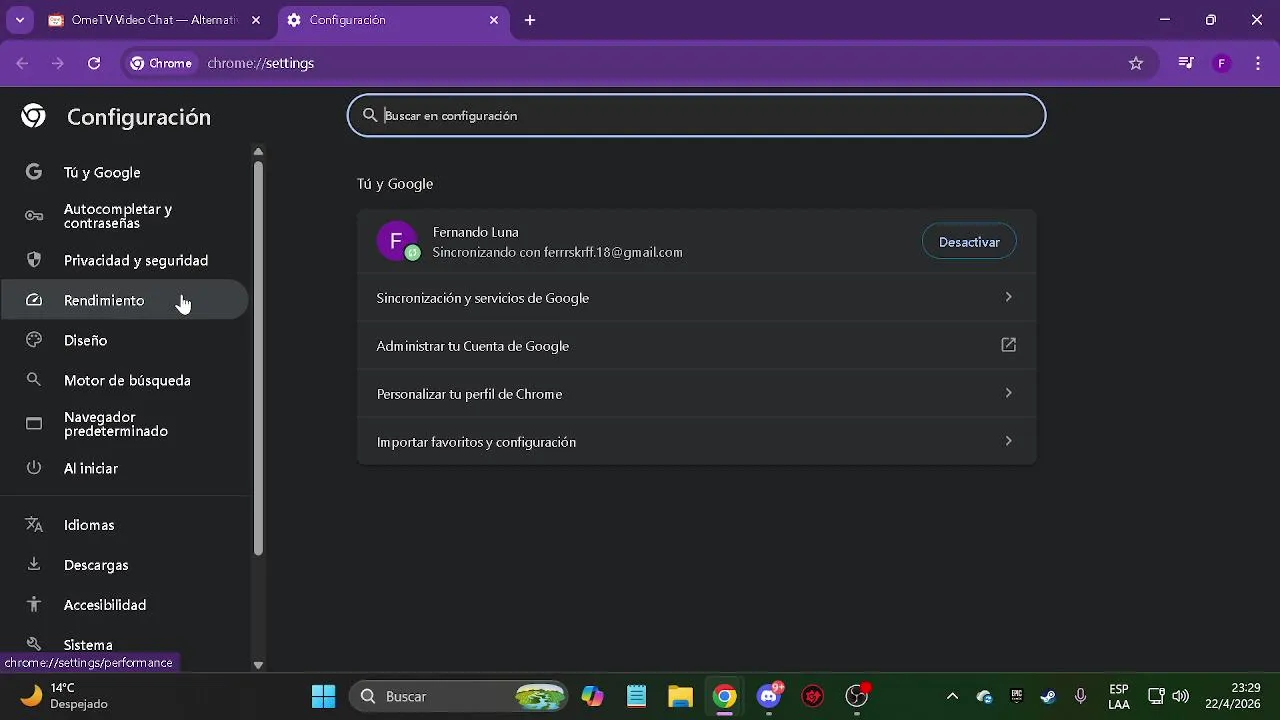Show hidden system tray icons
Viewport: 1280px width, 720px height.
(952, 696)
